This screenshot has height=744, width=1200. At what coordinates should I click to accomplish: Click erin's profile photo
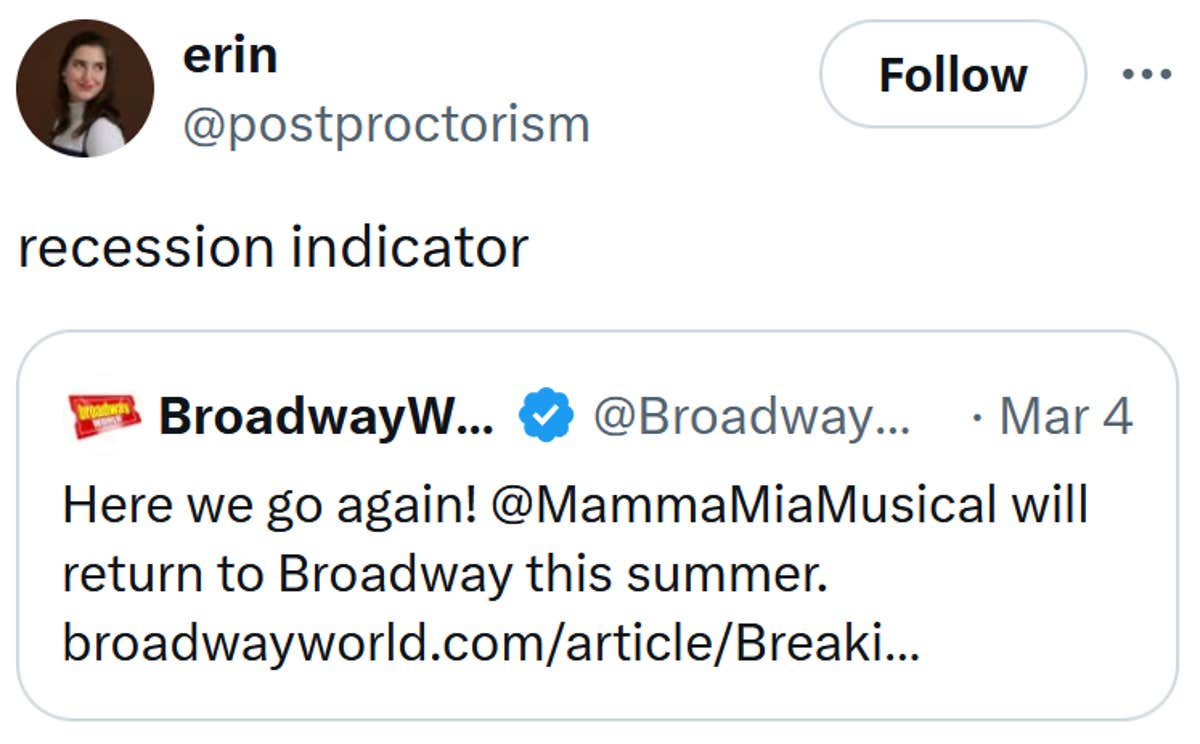(x=85, y=89)
